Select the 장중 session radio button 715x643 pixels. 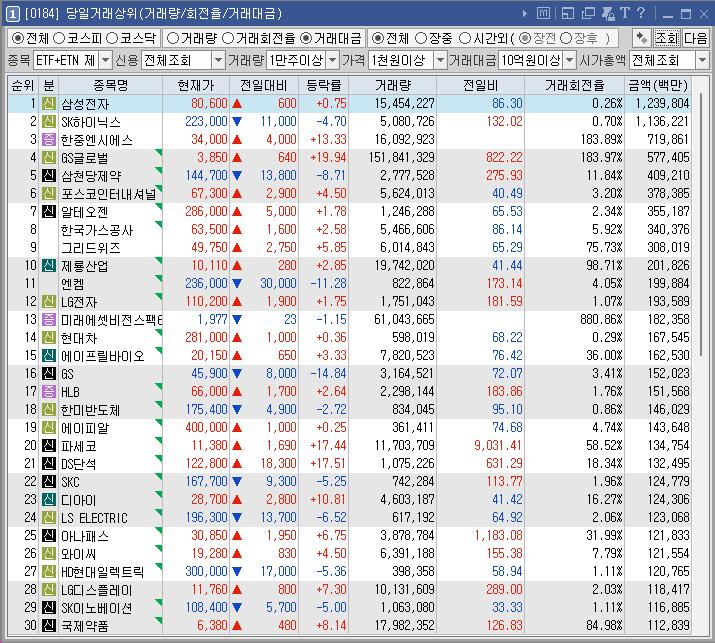421,38
